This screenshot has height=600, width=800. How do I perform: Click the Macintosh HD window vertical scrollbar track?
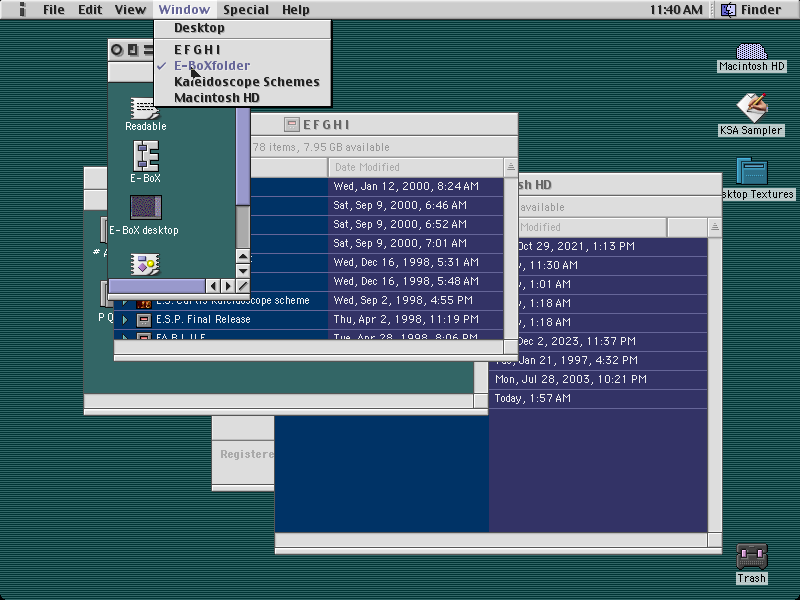(x=715, y=384)
